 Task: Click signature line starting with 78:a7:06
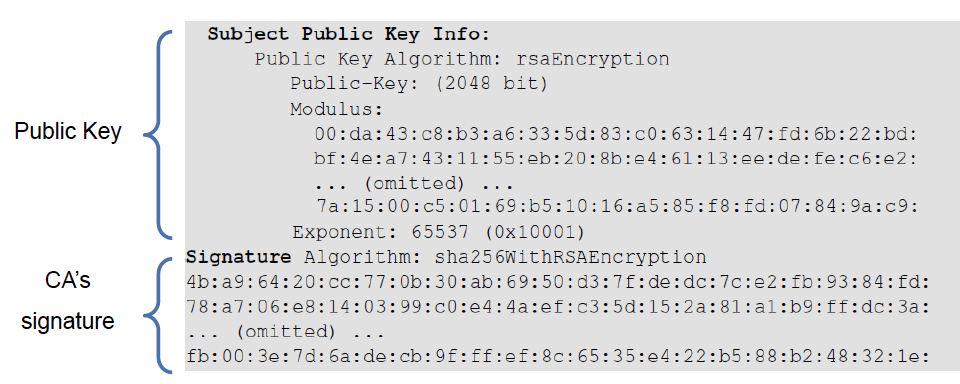click(x=558, y=308)
